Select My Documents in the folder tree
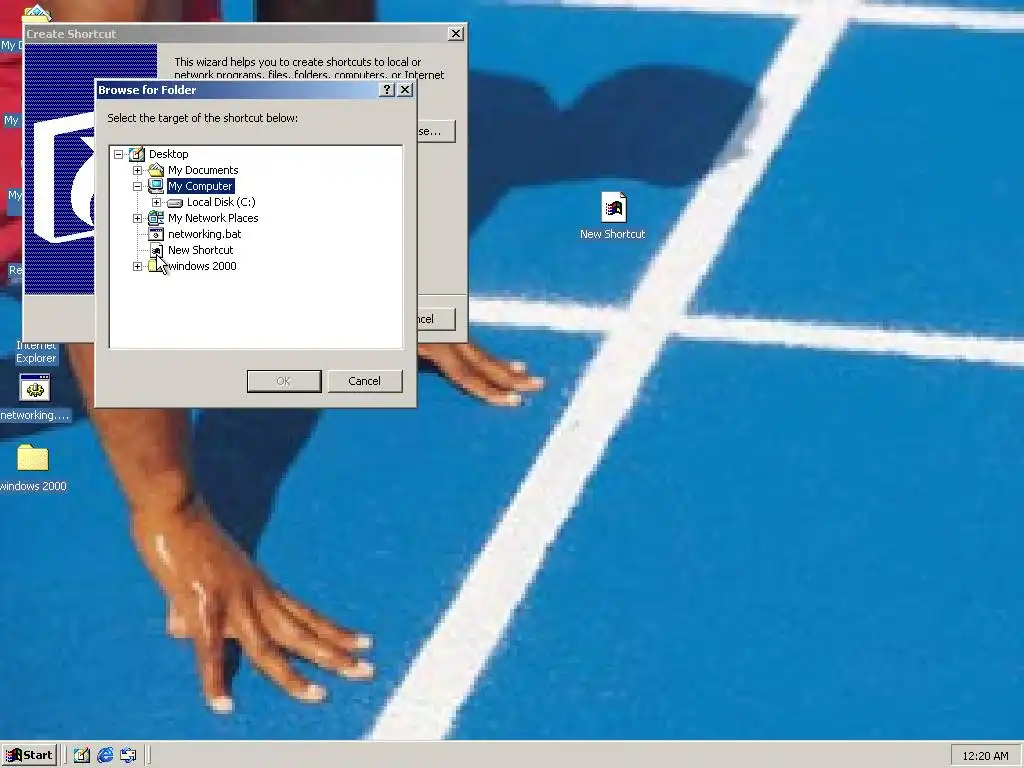Screen dimensions: 1024x768 pyautogui.click(x=203, y=170)
